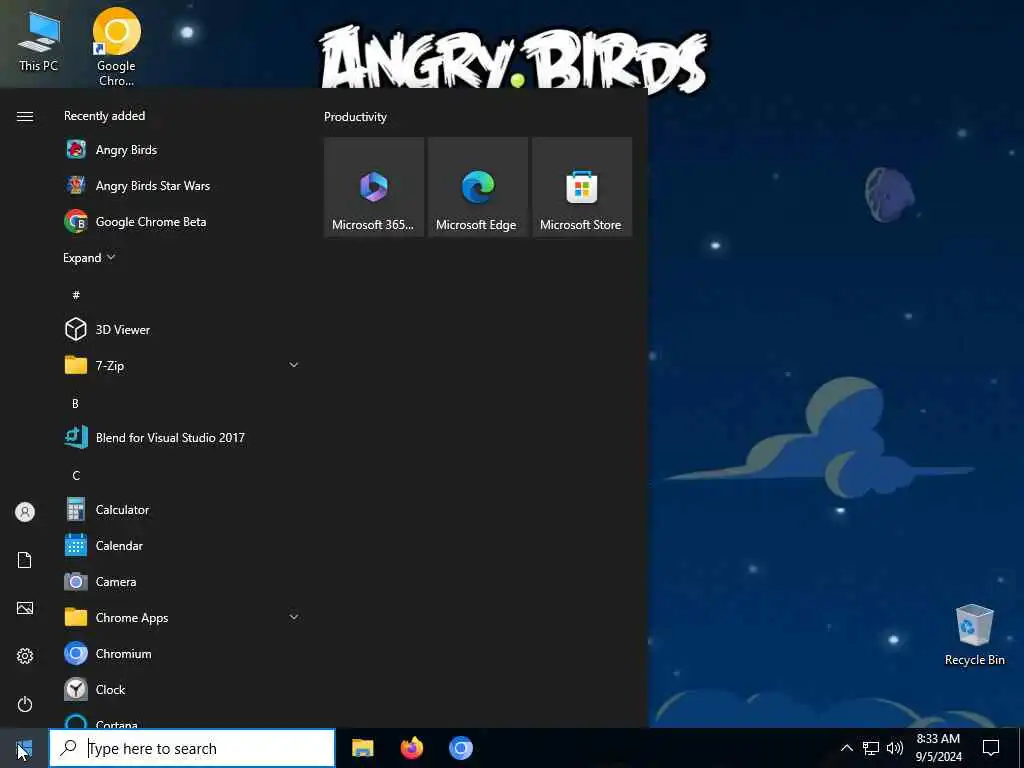Open the clock and date flyout
Image resolution: width=1024 pixels, height=768 pixels.
click(x=938, y=748)
